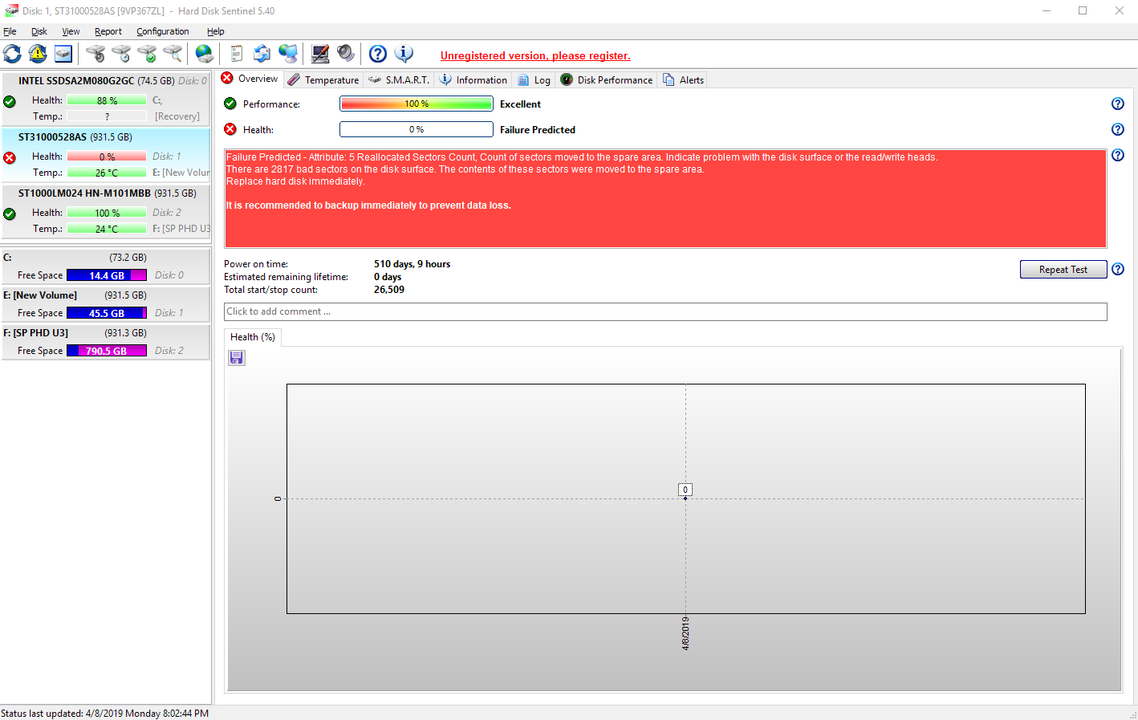Viewport: 1138px width, 720px height.
Task: Open the Configuration menu
Action: tap(163, 31)
